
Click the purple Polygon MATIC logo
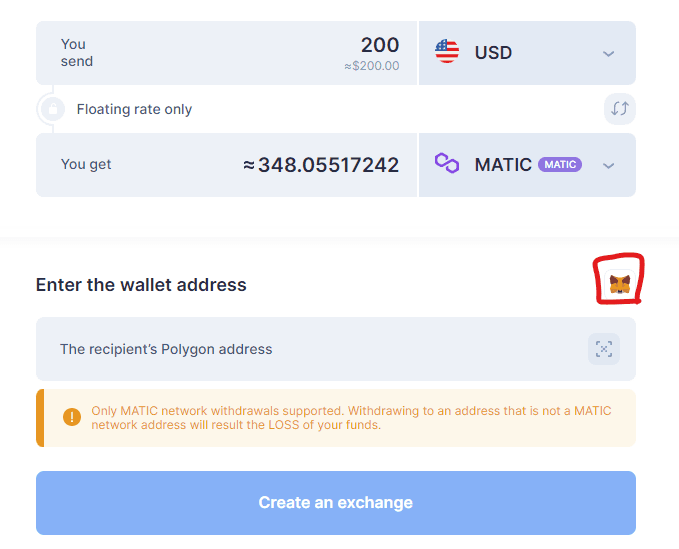click(447, 164)
